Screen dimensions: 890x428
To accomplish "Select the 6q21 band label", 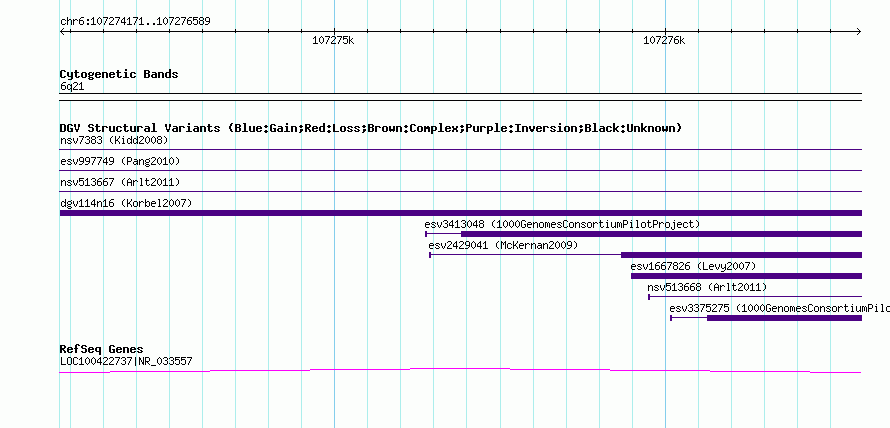I will pyautogui.click(x=72, y=87).
